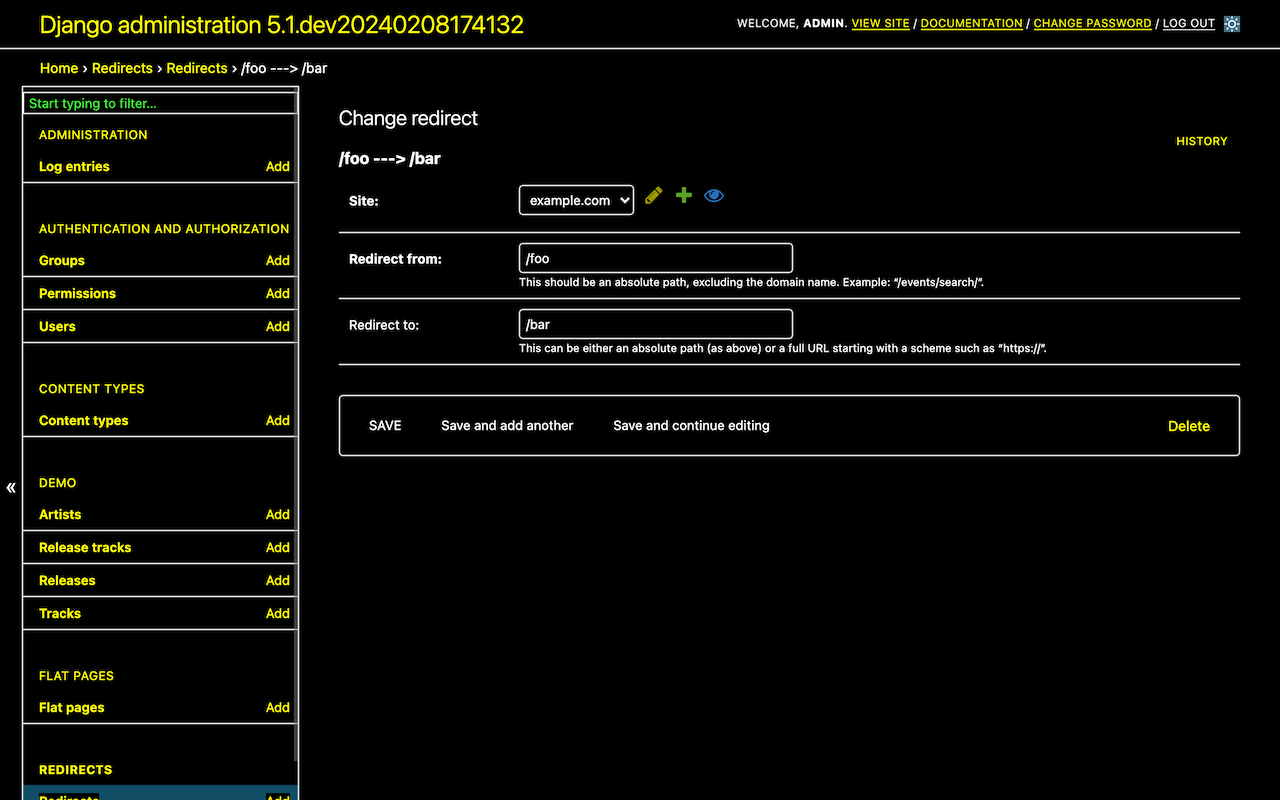The height and width of the screenshot is (800, 1280).
Task: Add a new Group
Action: pyautogui.click(x=278, y=260)
